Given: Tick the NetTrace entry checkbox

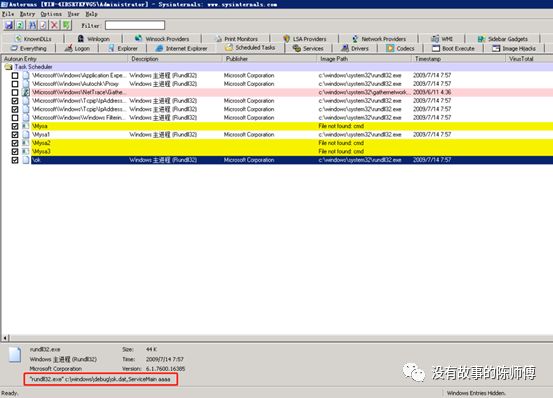Looking at the screenshot, I should pos(15,92).
